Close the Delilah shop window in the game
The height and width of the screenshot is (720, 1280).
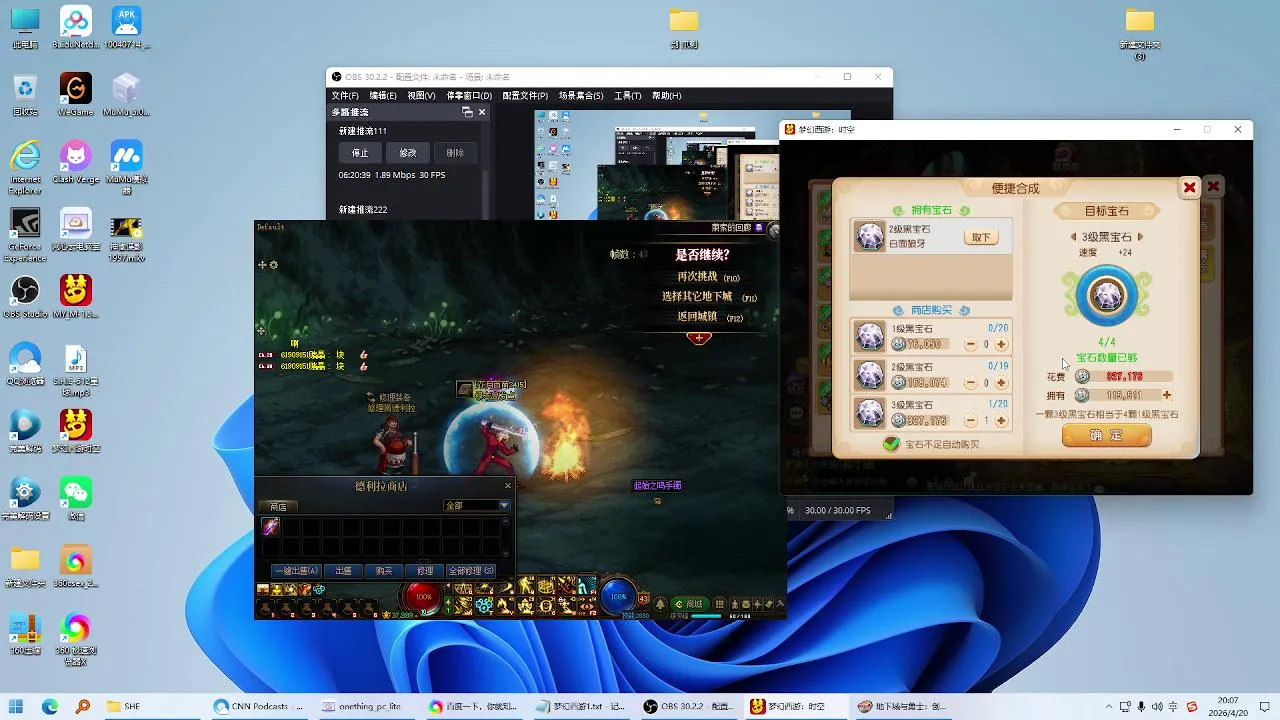tap(508, 486)
